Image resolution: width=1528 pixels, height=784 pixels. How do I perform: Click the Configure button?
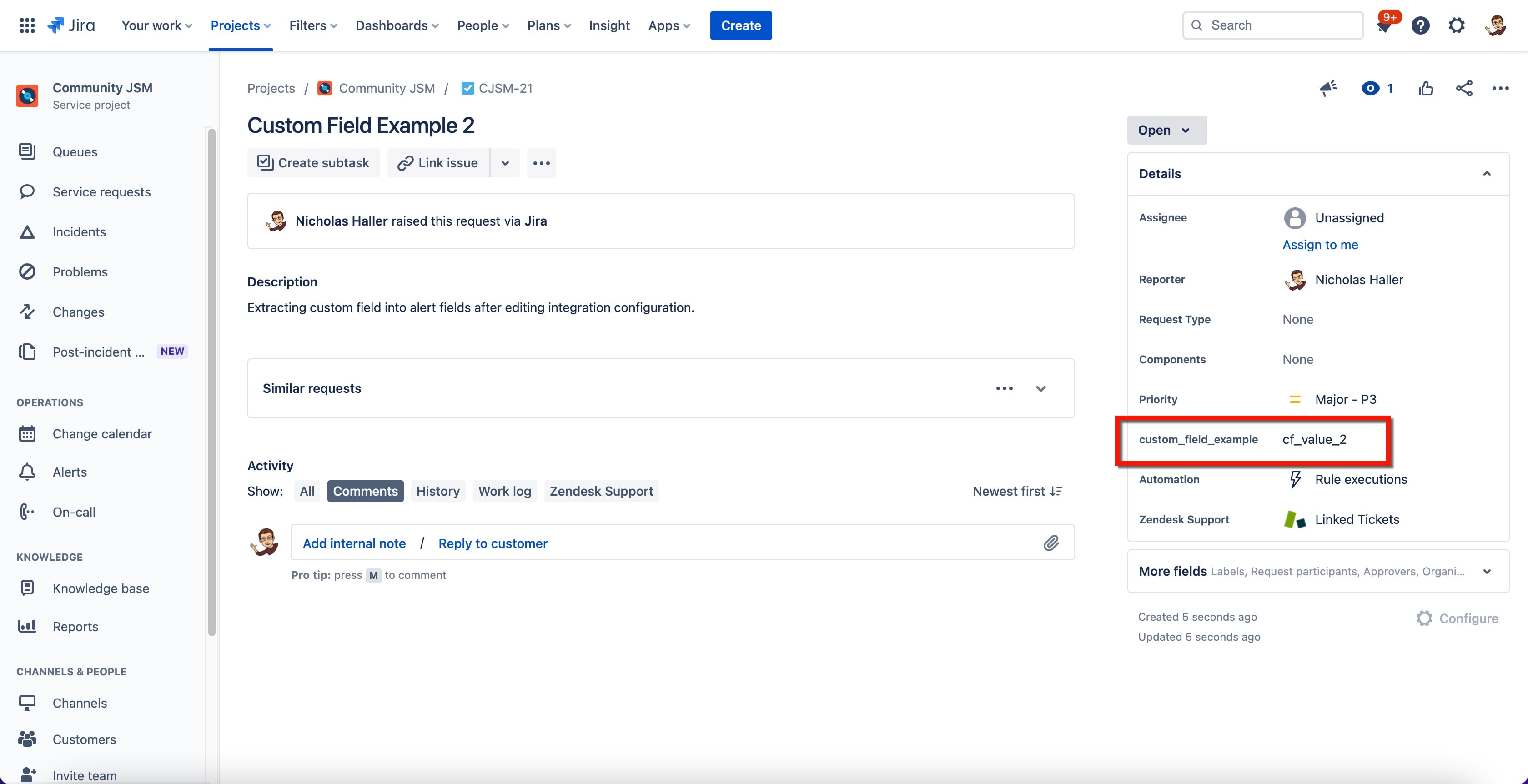click(x=1458, y=618)
